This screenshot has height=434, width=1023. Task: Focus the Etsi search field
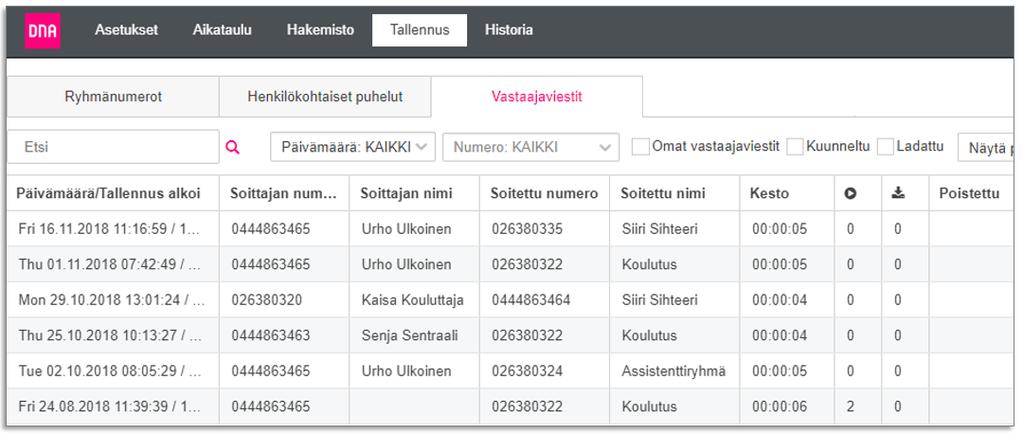pos(113,147)
